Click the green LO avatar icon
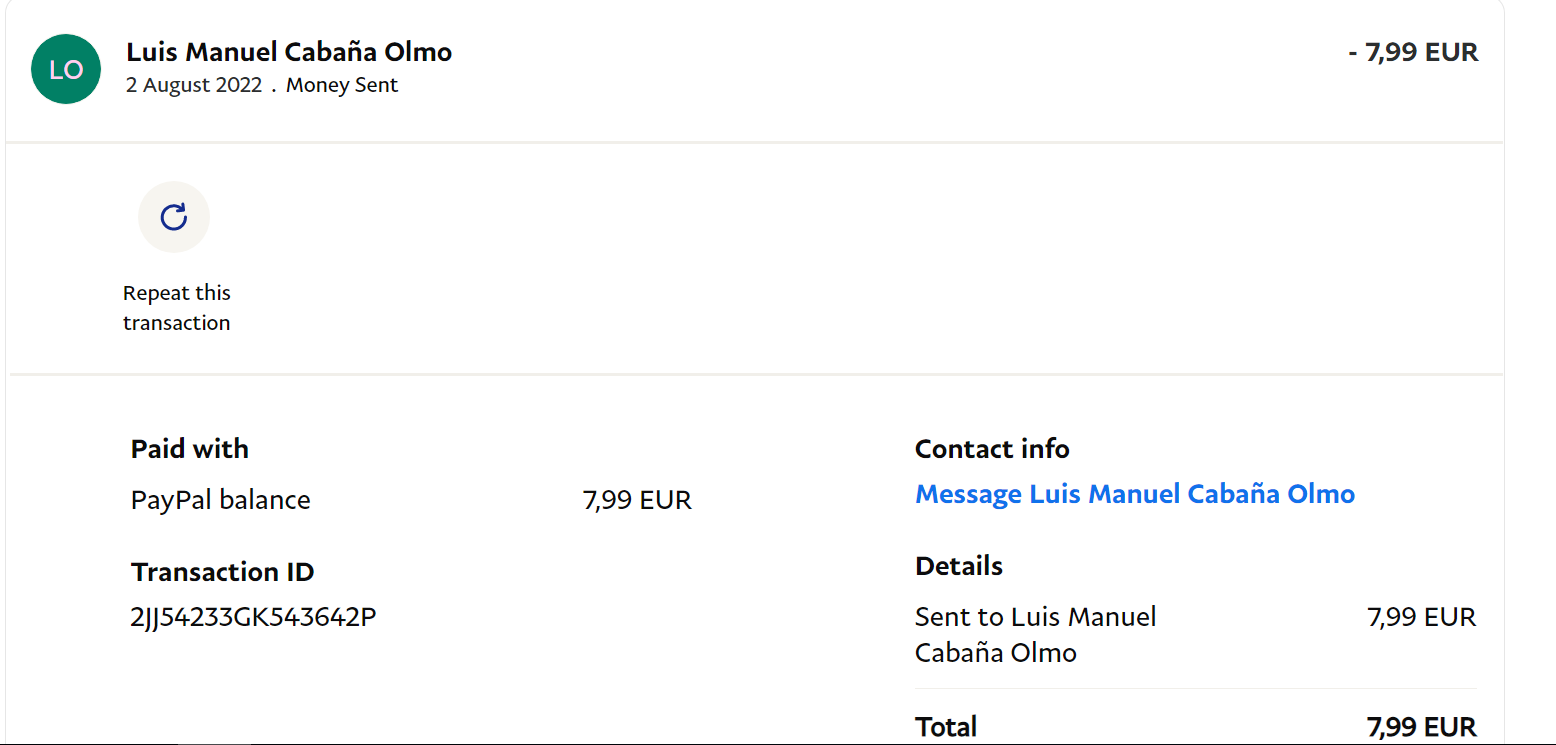This screenshot has width=1556, height=745. coord(66,69)
